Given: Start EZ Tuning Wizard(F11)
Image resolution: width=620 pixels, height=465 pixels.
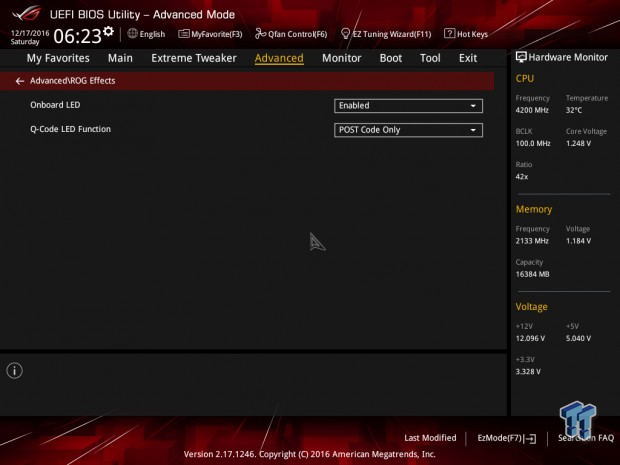Looking at the screenshot, I should coord(386,34).
